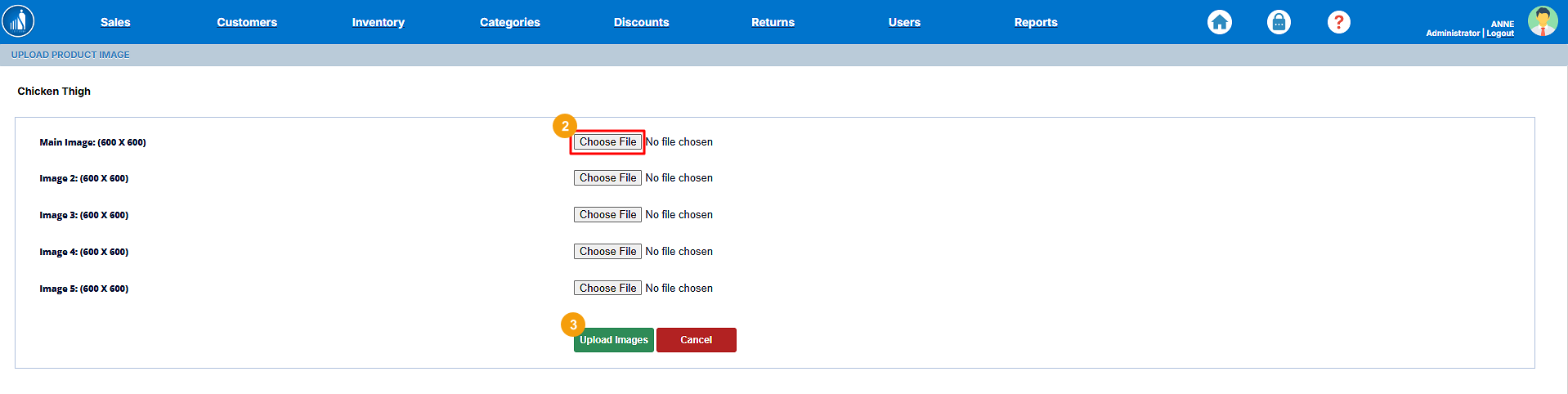Choose file for Image 5

pyautogui.click(x=607, y=289)
